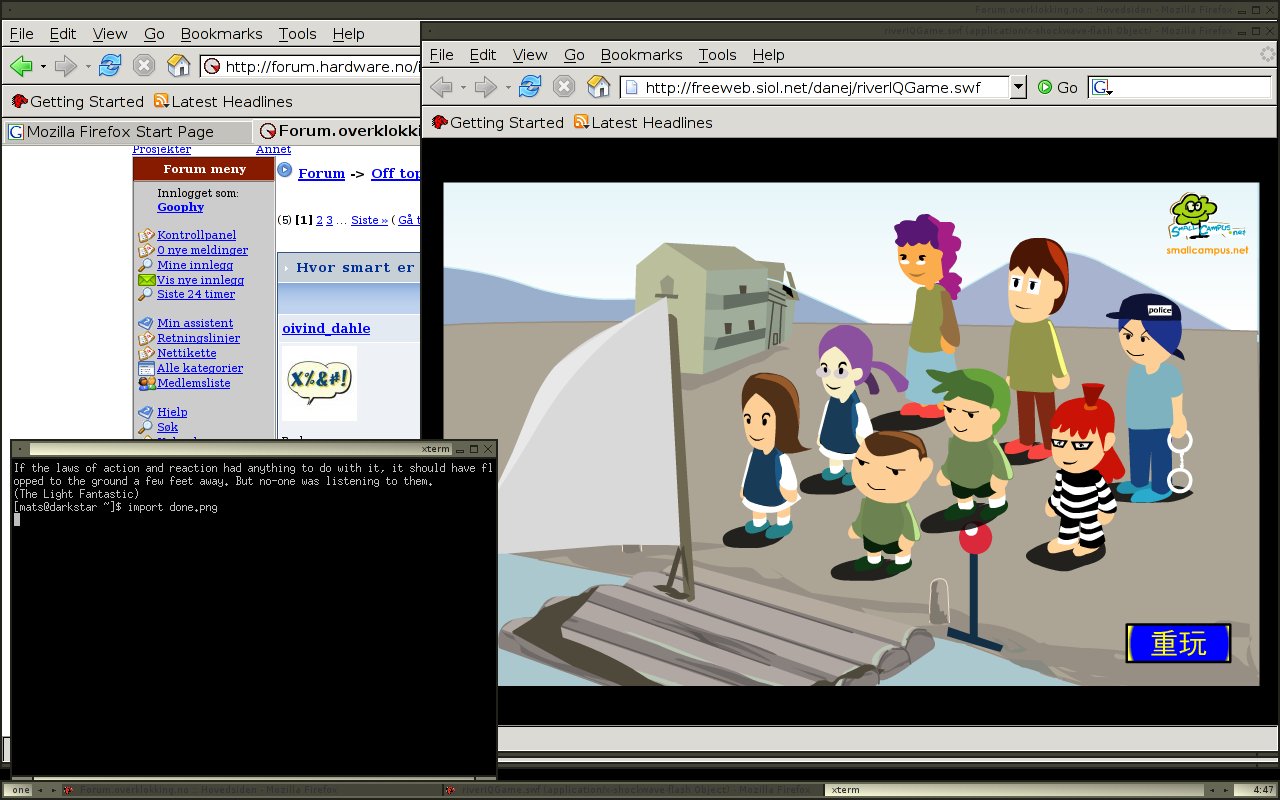Open forward-history dropdown in the forum window
This screenshot has width=1280, height=800.
tap(88, 67)
